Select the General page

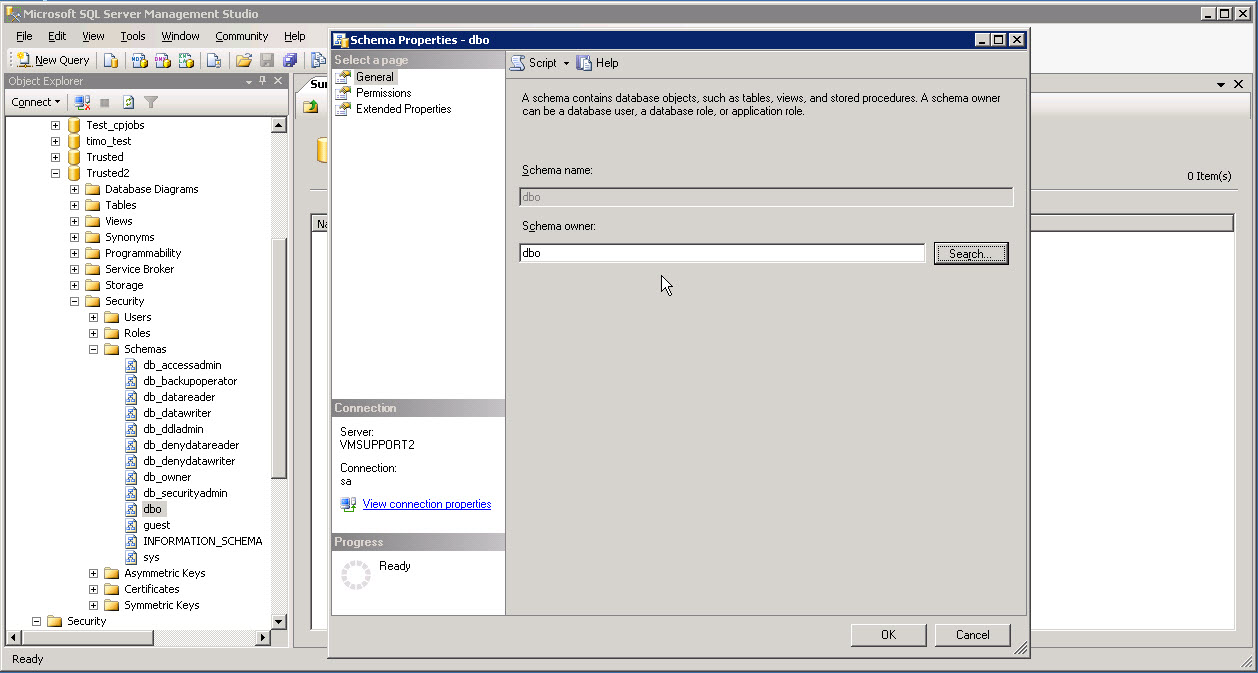point(374,77)
